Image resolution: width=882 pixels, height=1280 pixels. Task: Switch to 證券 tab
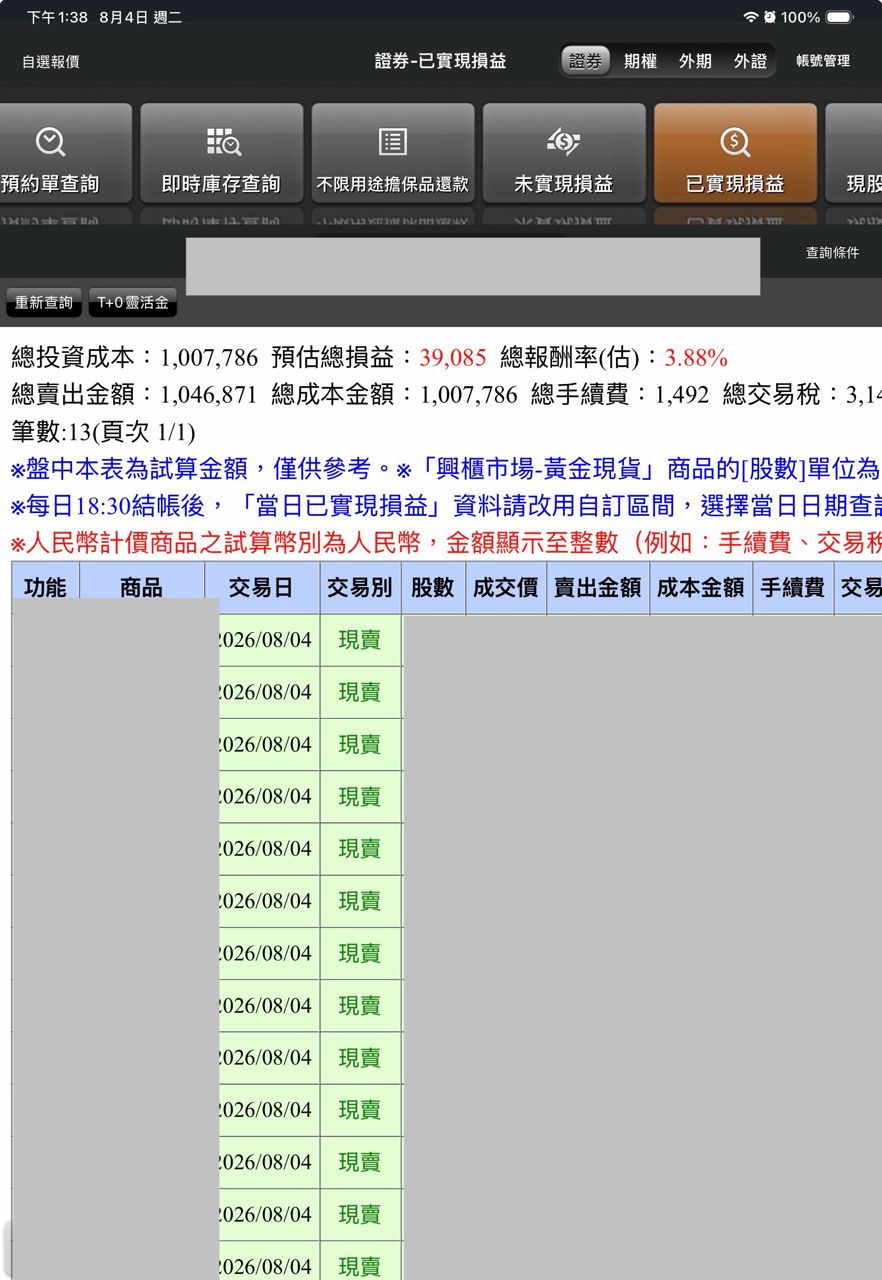[x=586, y=61]
